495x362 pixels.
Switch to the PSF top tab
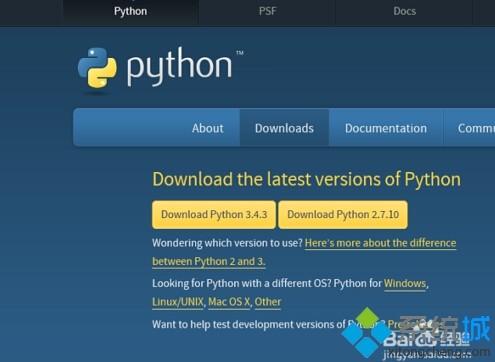[x=267, y=11]
